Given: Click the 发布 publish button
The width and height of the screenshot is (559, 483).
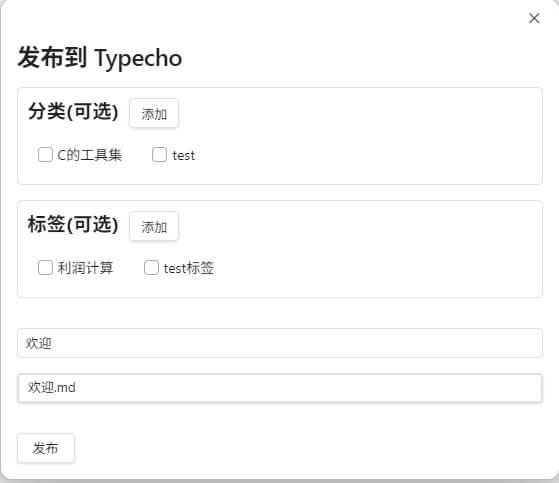Looking at the screenshot, I should (x=46, y=448).
